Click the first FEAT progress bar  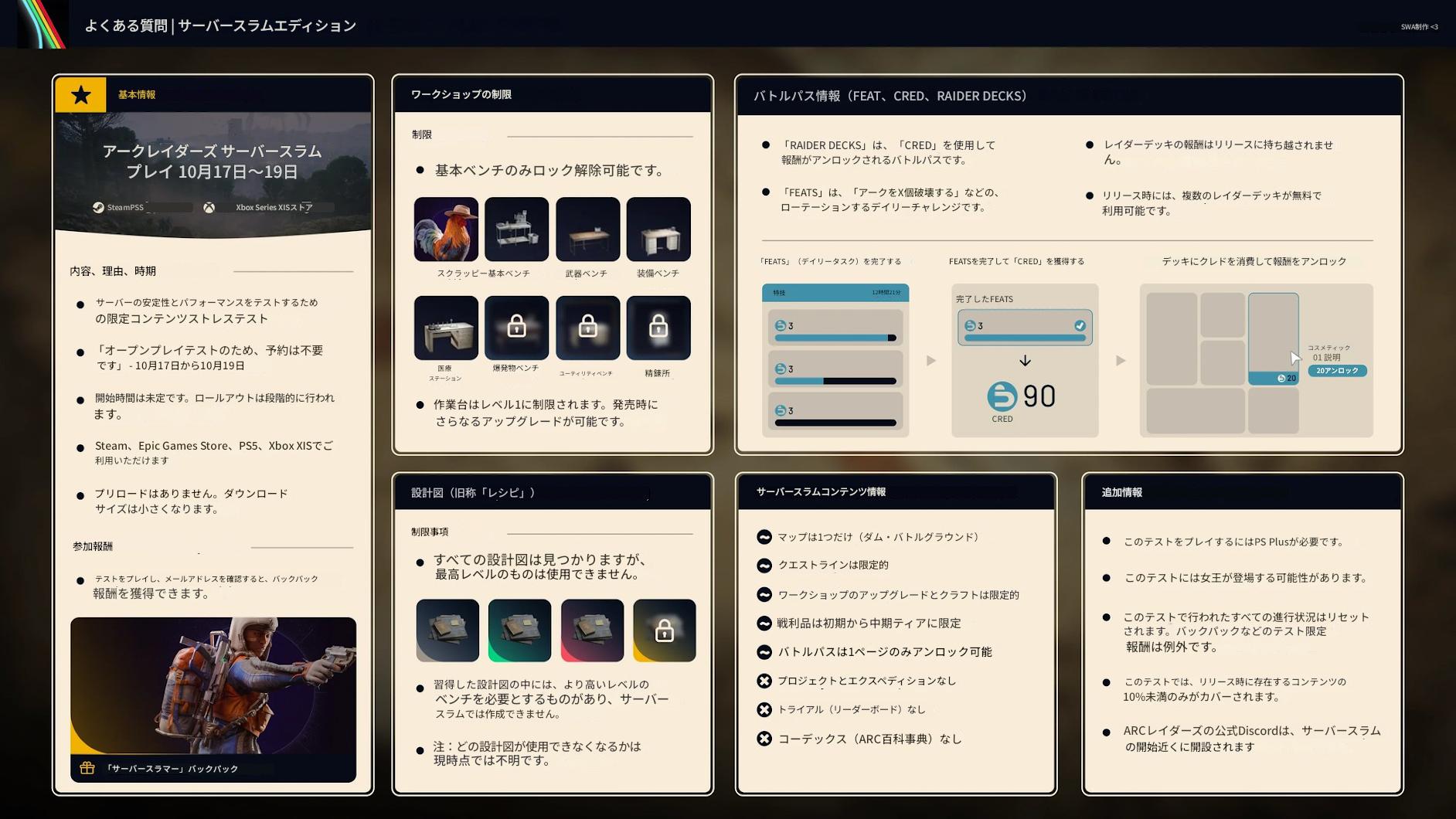point(835,338)
